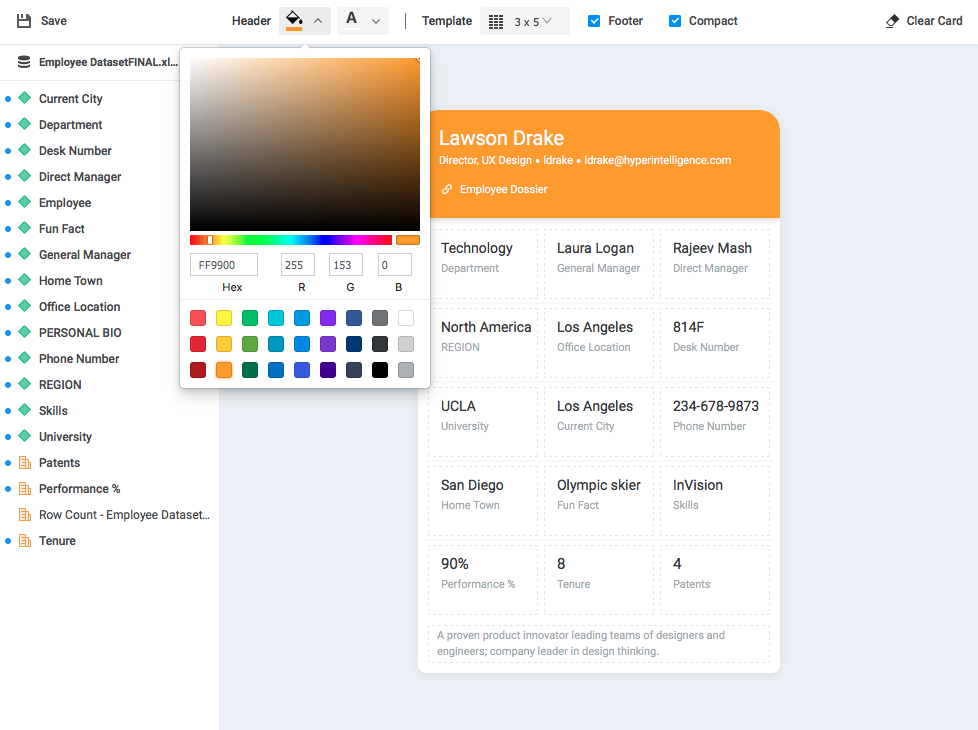Click the Employee Dossier link on the card
The width and height of the screenshot is (978, 730).
(503, 189)
